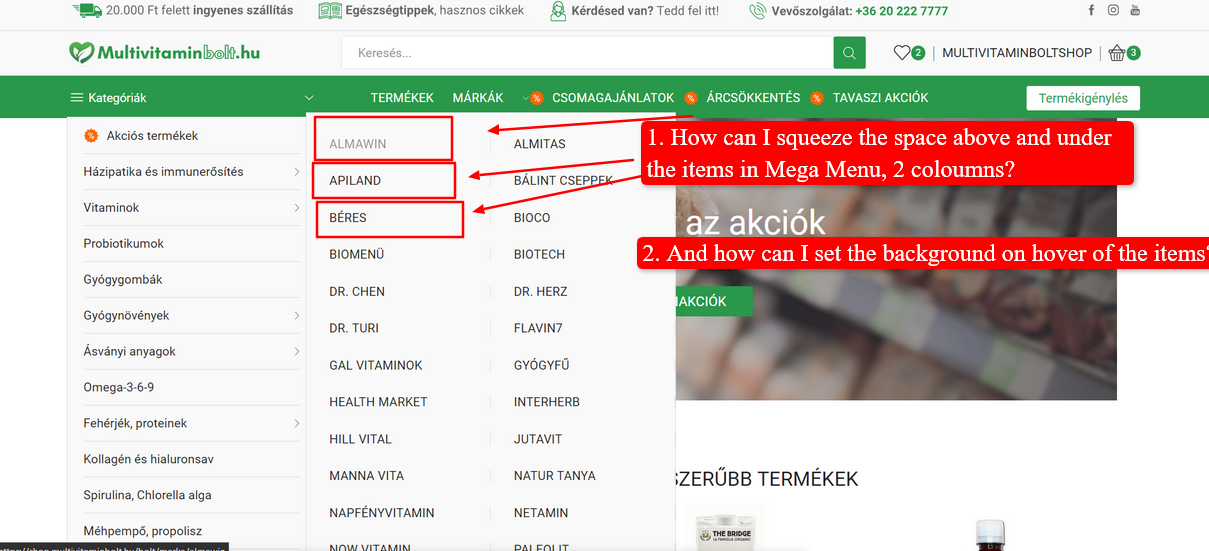
Task: Select the Omega-3-6-9 category
Action: [119, 388]
